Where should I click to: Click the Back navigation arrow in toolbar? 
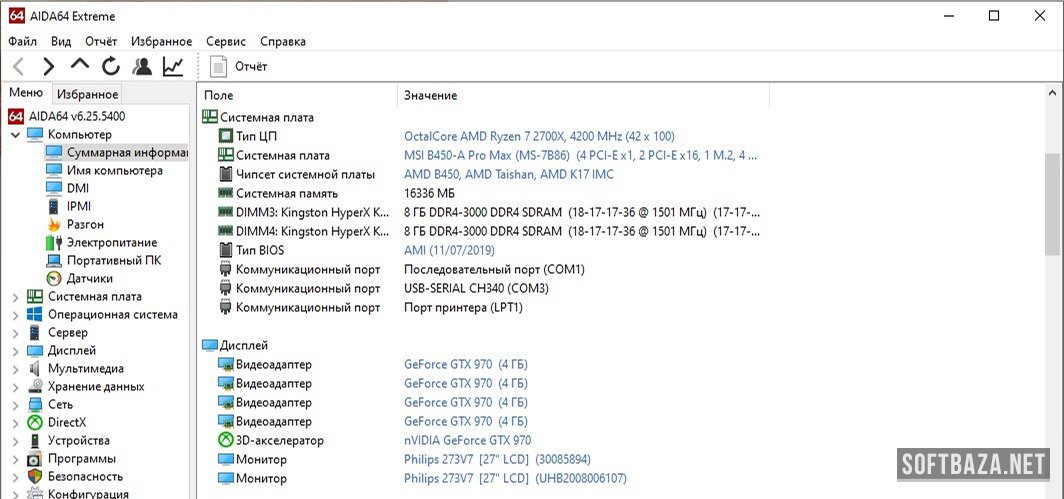[x=18, y=67]
